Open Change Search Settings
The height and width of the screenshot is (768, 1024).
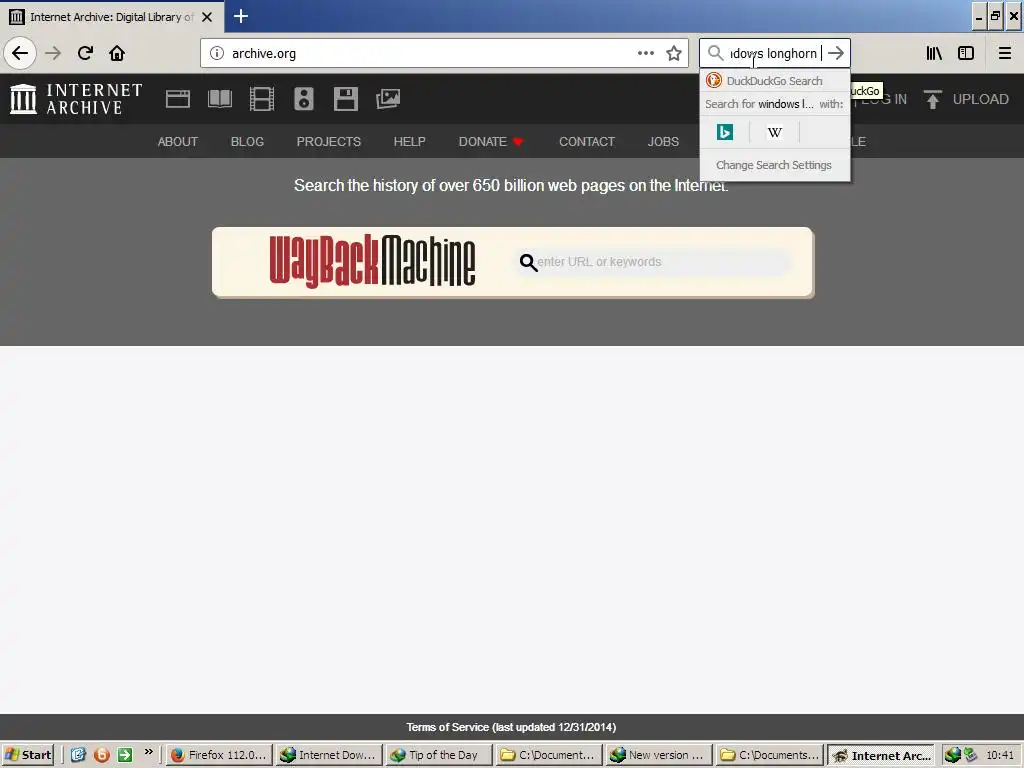pos(774,165)
